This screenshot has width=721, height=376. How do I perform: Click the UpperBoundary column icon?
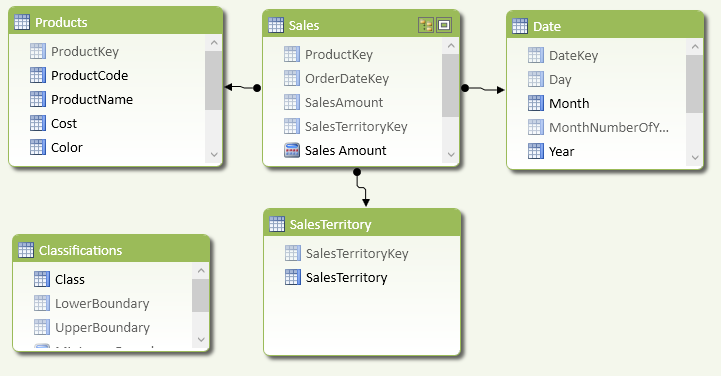point(42,327)
